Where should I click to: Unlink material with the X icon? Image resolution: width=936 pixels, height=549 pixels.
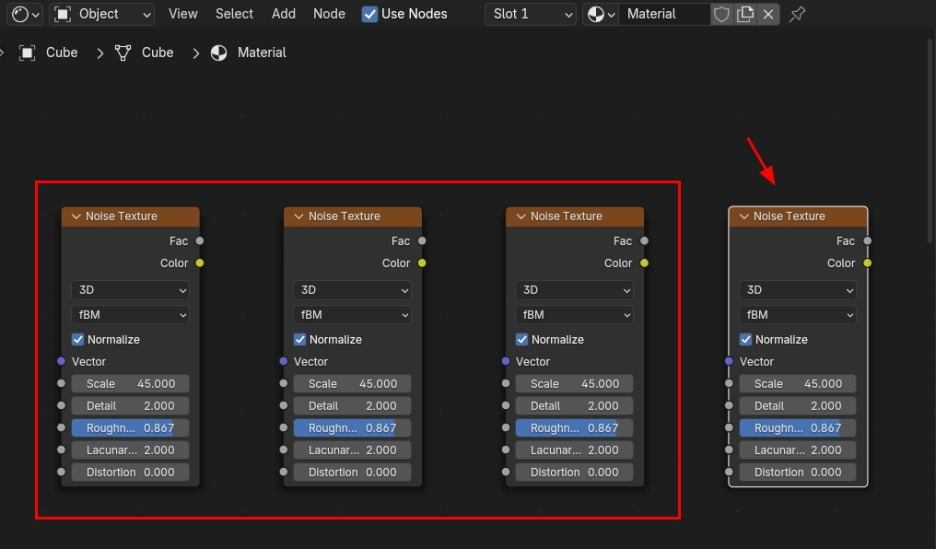(768, 14)
